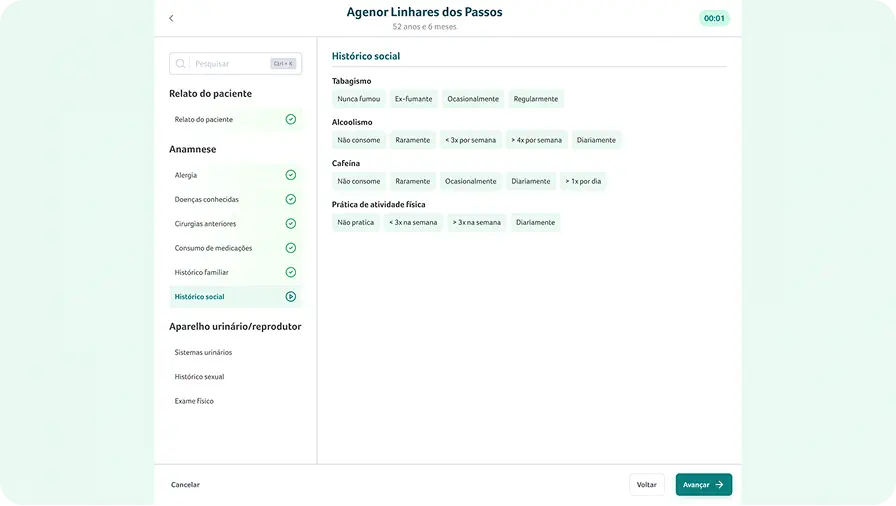
Task: Focus the Pesquisar search field
Action: 230,64
